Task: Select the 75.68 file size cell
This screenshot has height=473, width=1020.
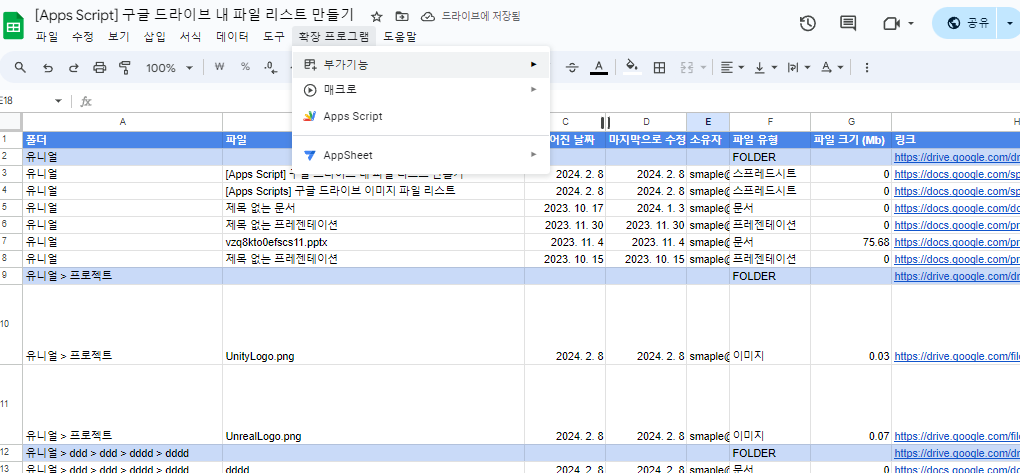Action: 851,242
